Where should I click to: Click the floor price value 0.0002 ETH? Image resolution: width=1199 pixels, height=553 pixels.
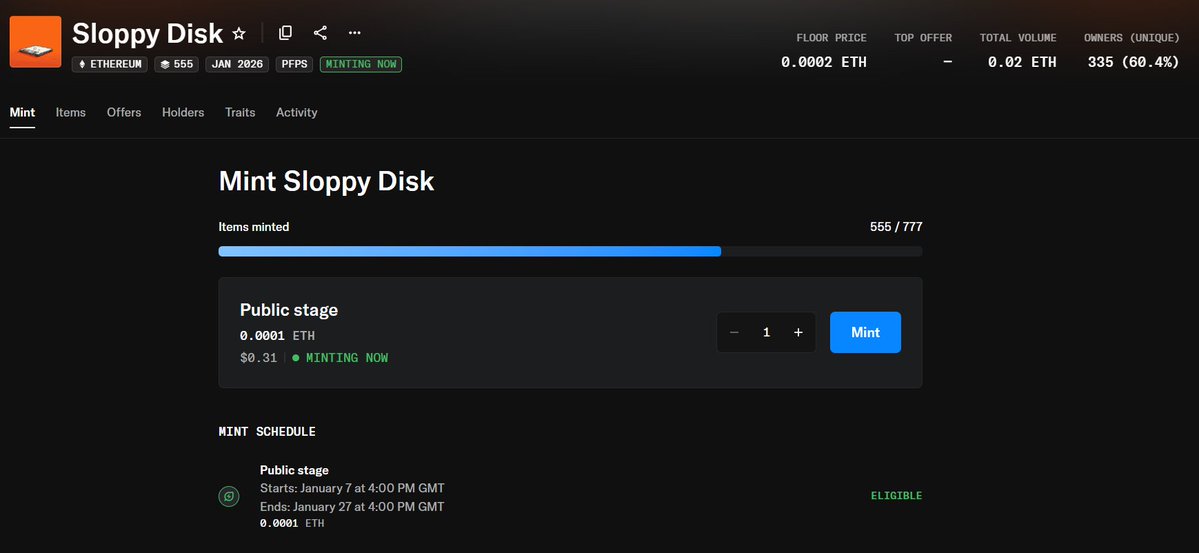pos(824,62)
